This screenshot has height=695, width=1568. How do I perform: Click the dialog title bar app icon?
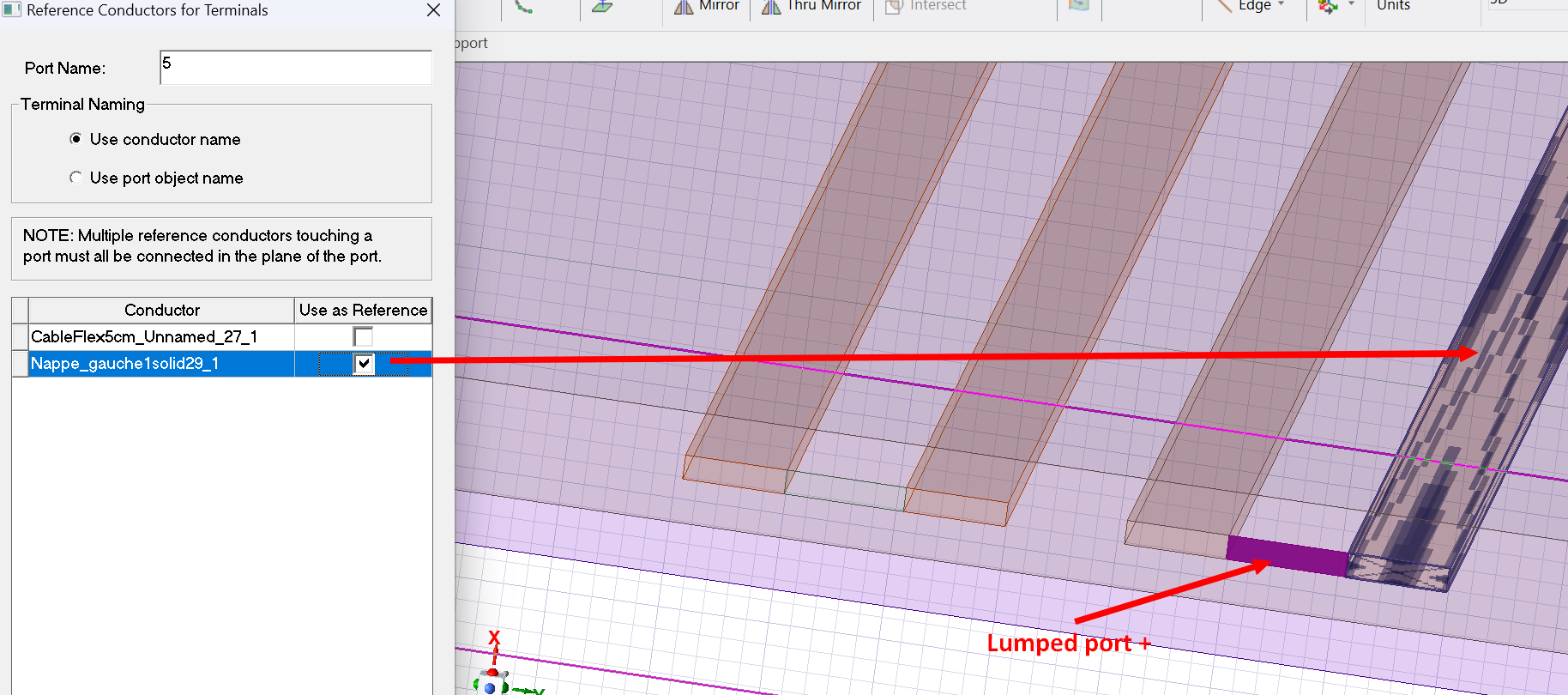tap(11, 10)
